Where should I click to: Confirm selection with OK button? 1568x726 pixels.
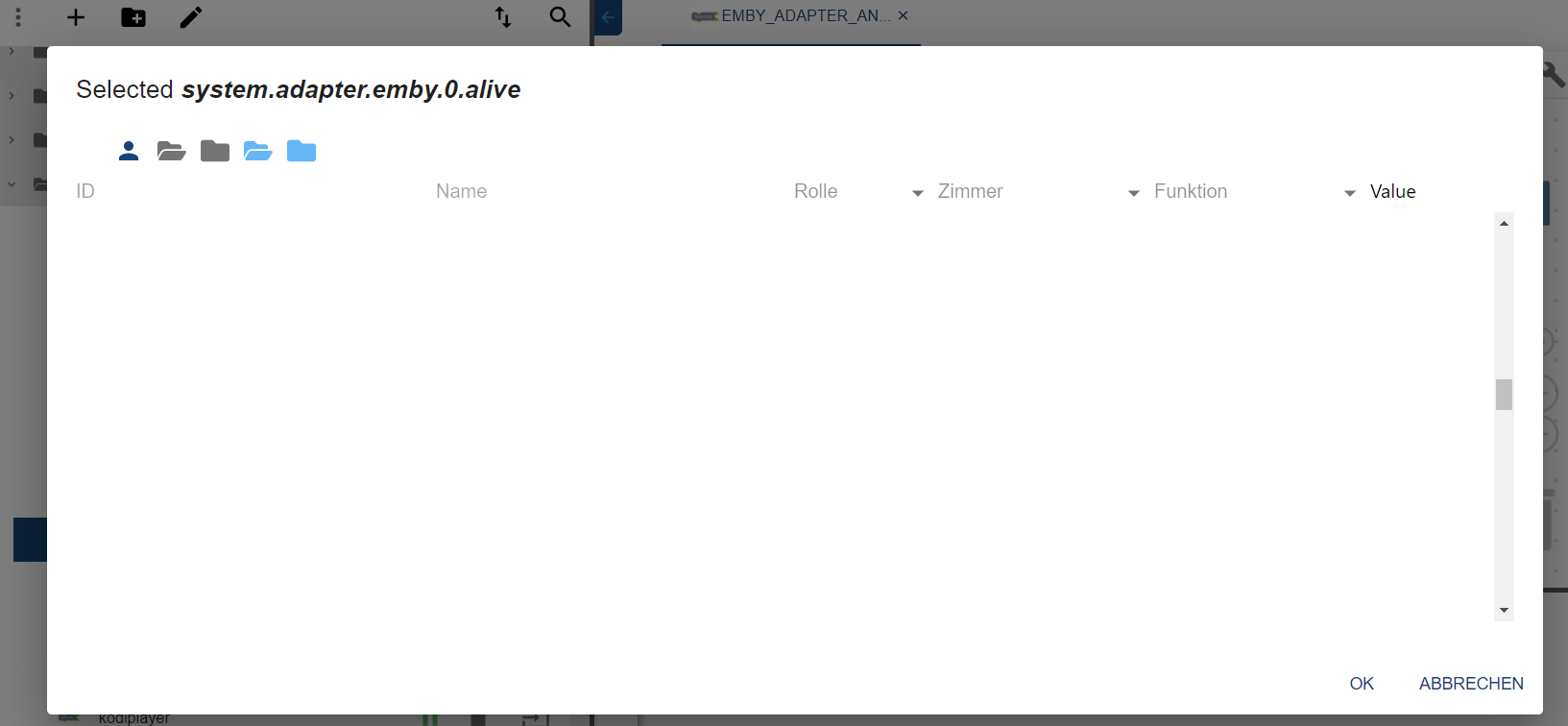click(x=1362, y=684)
